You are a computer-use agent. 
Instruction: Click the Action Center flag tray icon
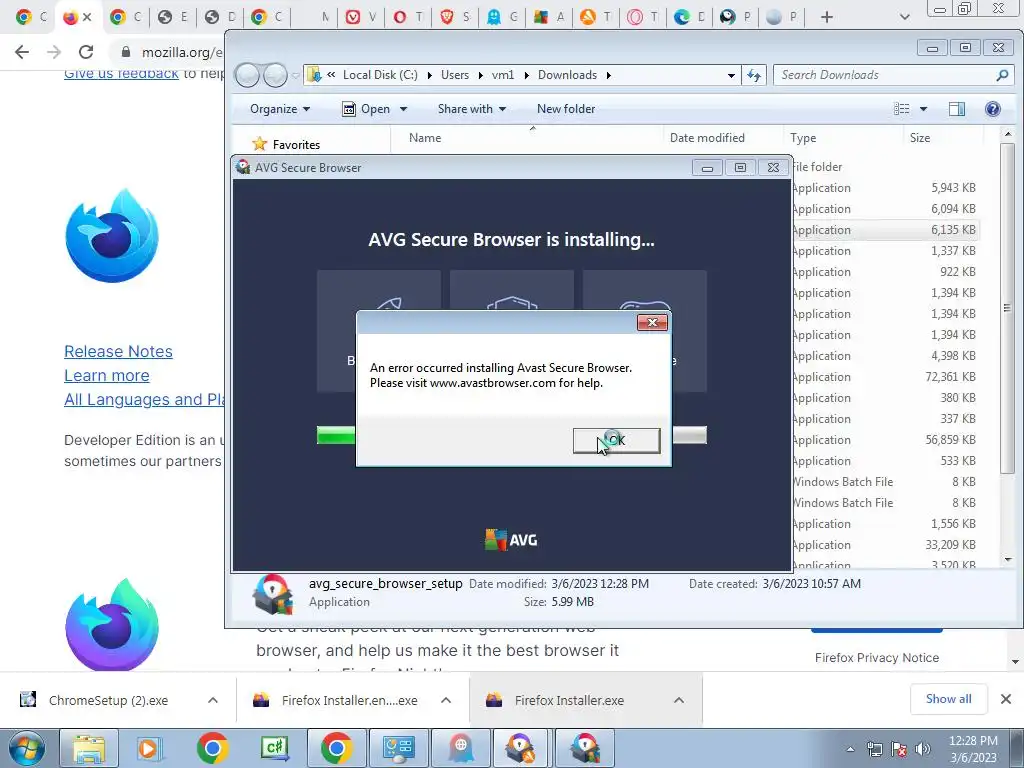tap(899, 749)
